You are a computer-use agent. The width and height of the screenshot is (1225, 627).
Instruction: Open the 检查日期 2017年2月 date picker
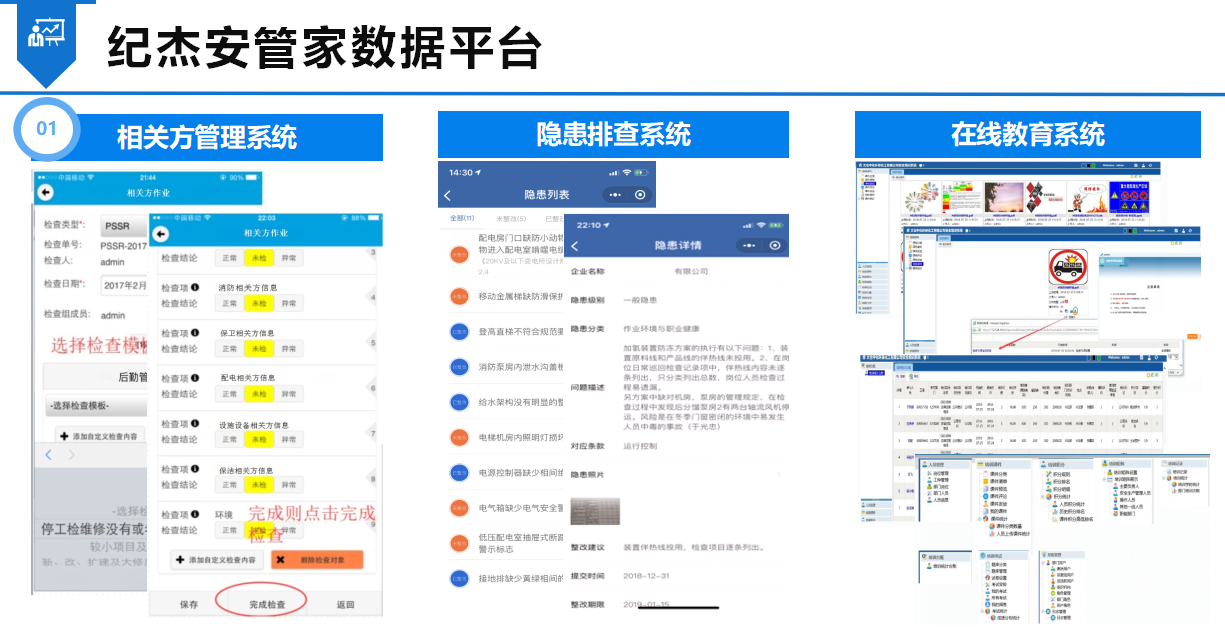[x=123, y=285]
